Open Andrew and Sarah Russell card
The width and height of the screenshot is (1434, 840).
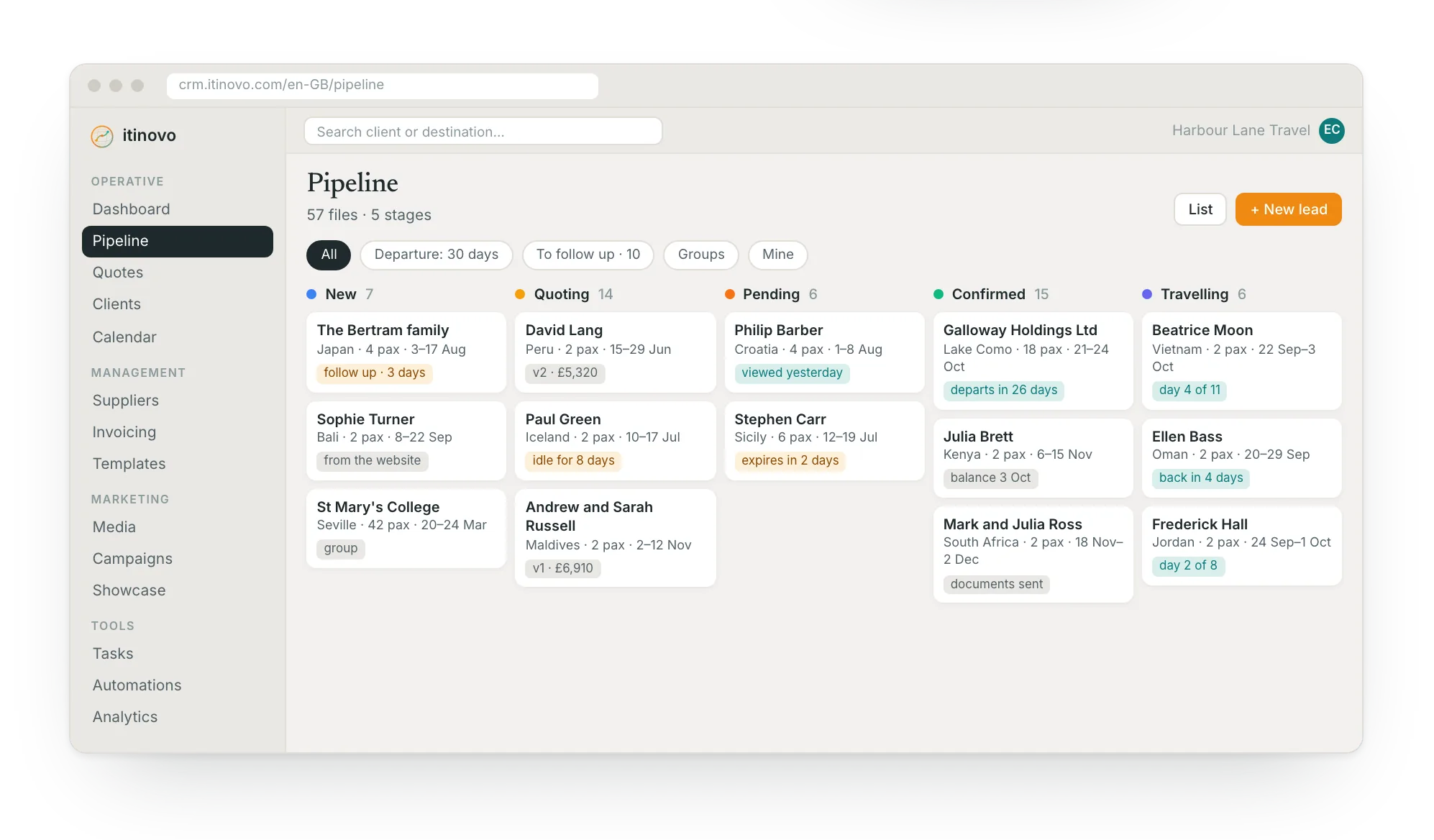615,537
